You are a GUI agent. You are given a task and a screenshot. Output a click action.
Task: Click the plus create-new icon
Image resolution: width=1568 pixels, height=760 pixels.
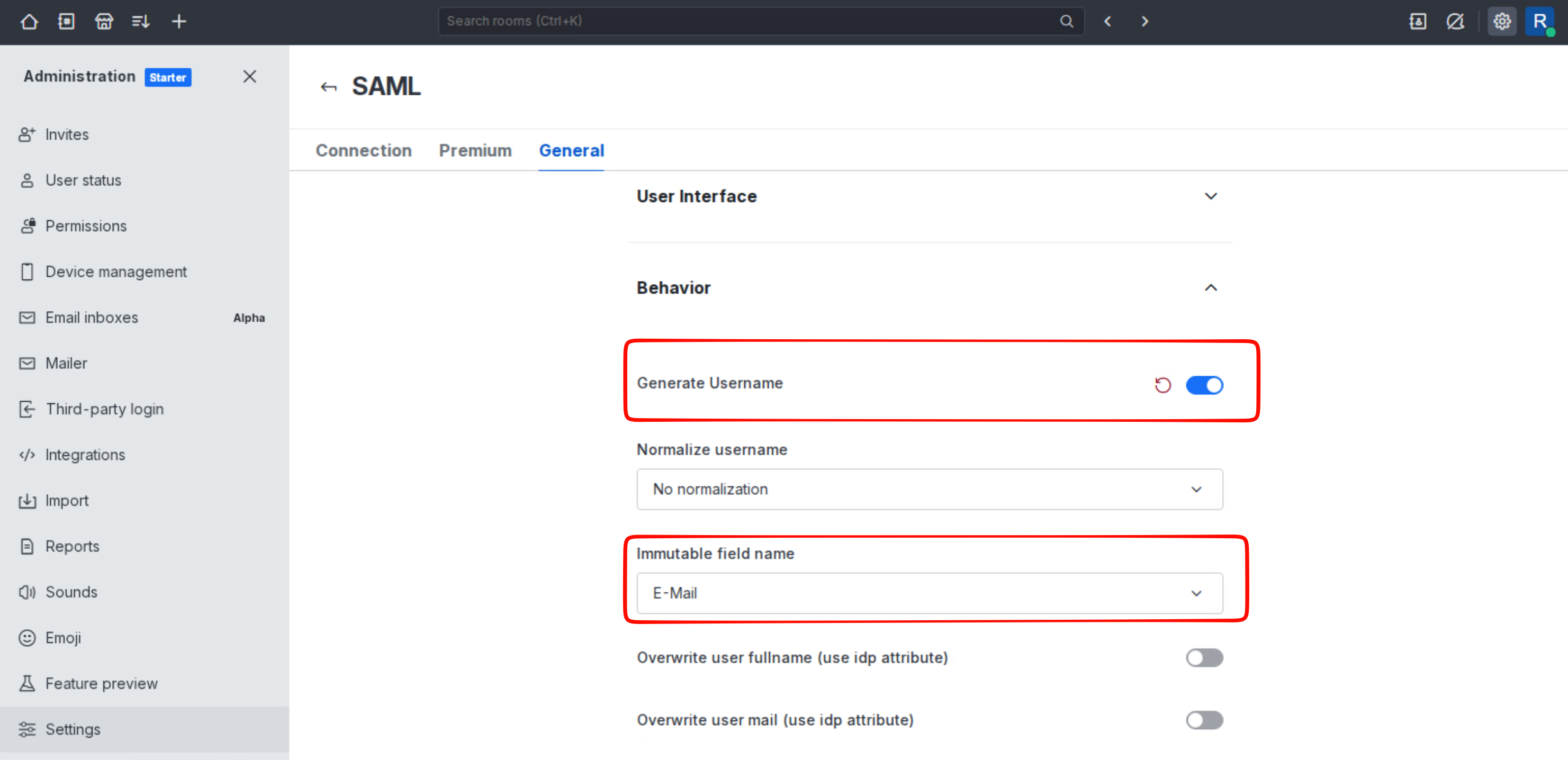click(179, 21)
